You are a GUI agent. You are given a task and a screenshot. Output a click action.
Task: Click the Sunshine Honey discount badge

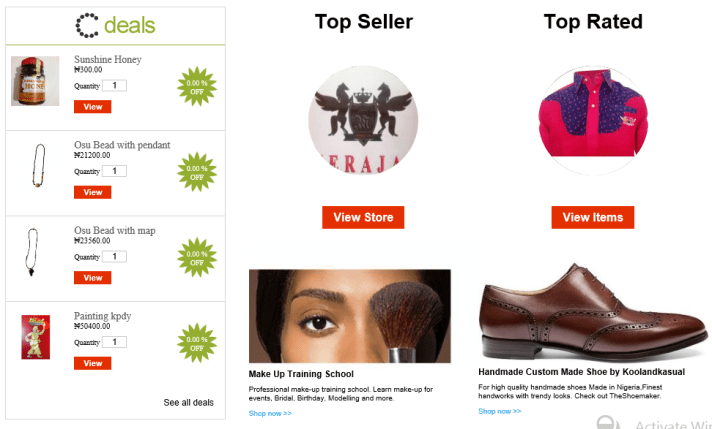pyautogui.click(x=197, y=87)
